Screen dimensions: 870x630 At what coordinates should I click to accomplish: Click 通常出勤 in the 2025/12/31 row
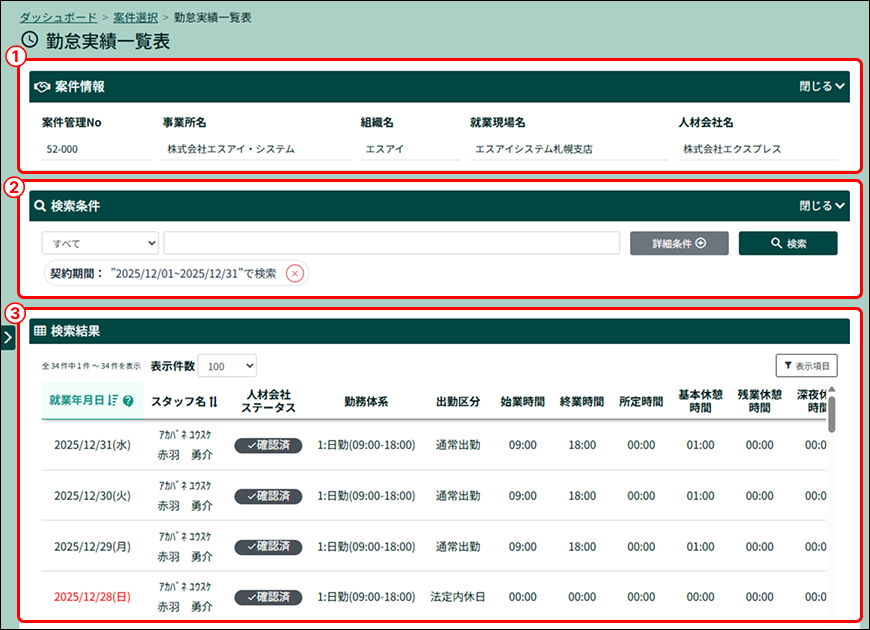458,445
